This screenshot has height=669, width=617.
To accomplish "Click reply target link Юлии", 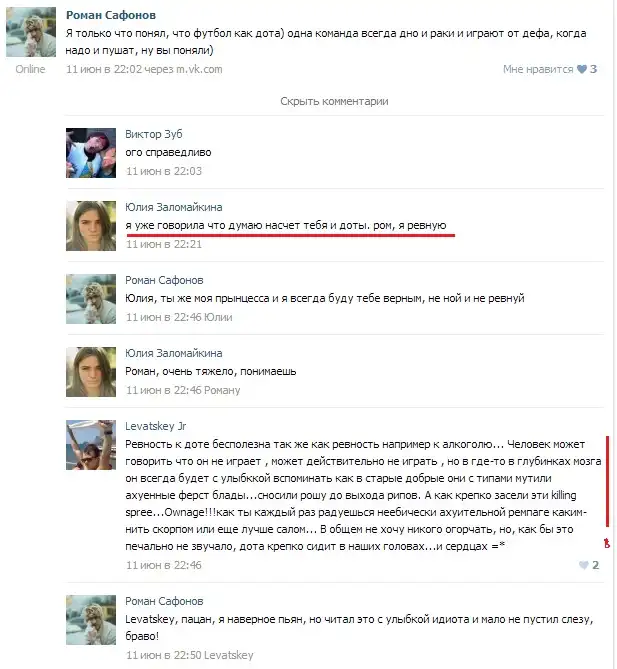I will [218, 317].
